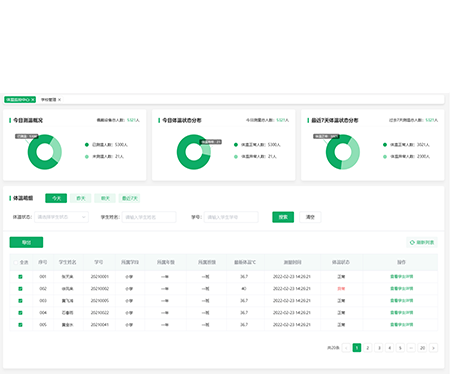This screenshot has width=450, height=374.
Task: Click the 清空 button
Action: tap(310, 217)
